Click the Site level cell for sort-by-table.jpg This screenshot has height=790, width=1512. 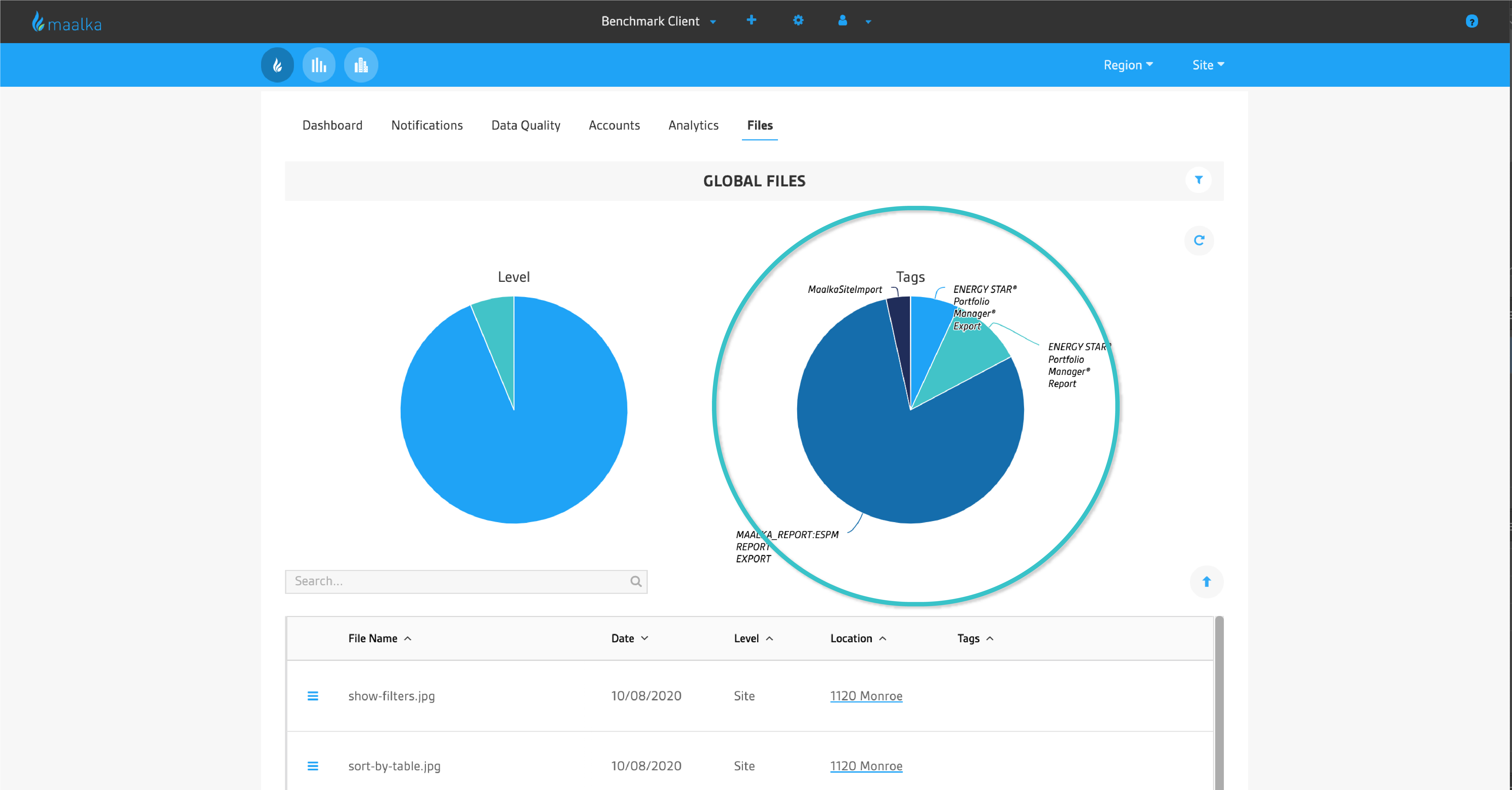[x=744, y=766]
